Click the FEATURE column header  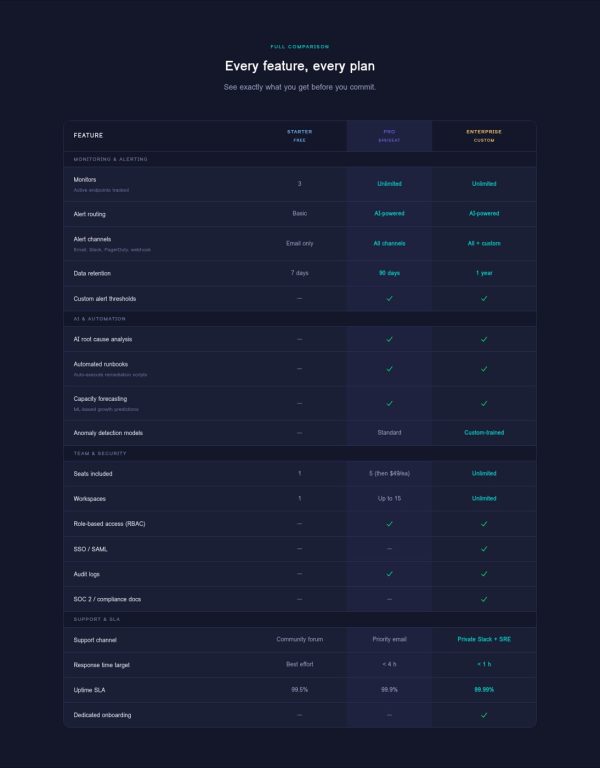tap(88, 136)
